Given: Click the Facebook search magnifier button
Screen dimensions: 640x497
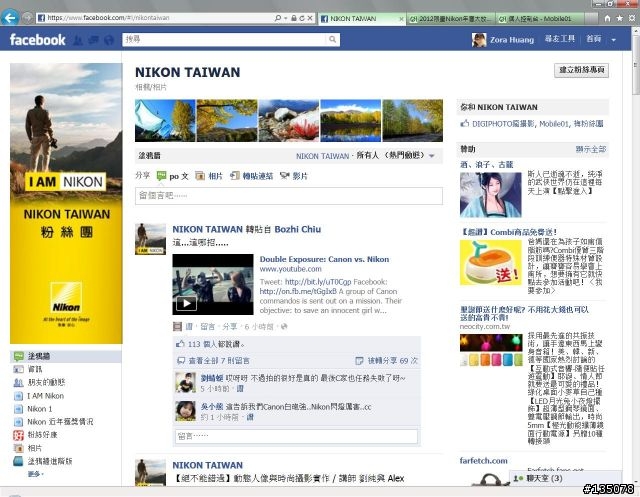Looking at the screenshot, I should (x=333, y=39).
